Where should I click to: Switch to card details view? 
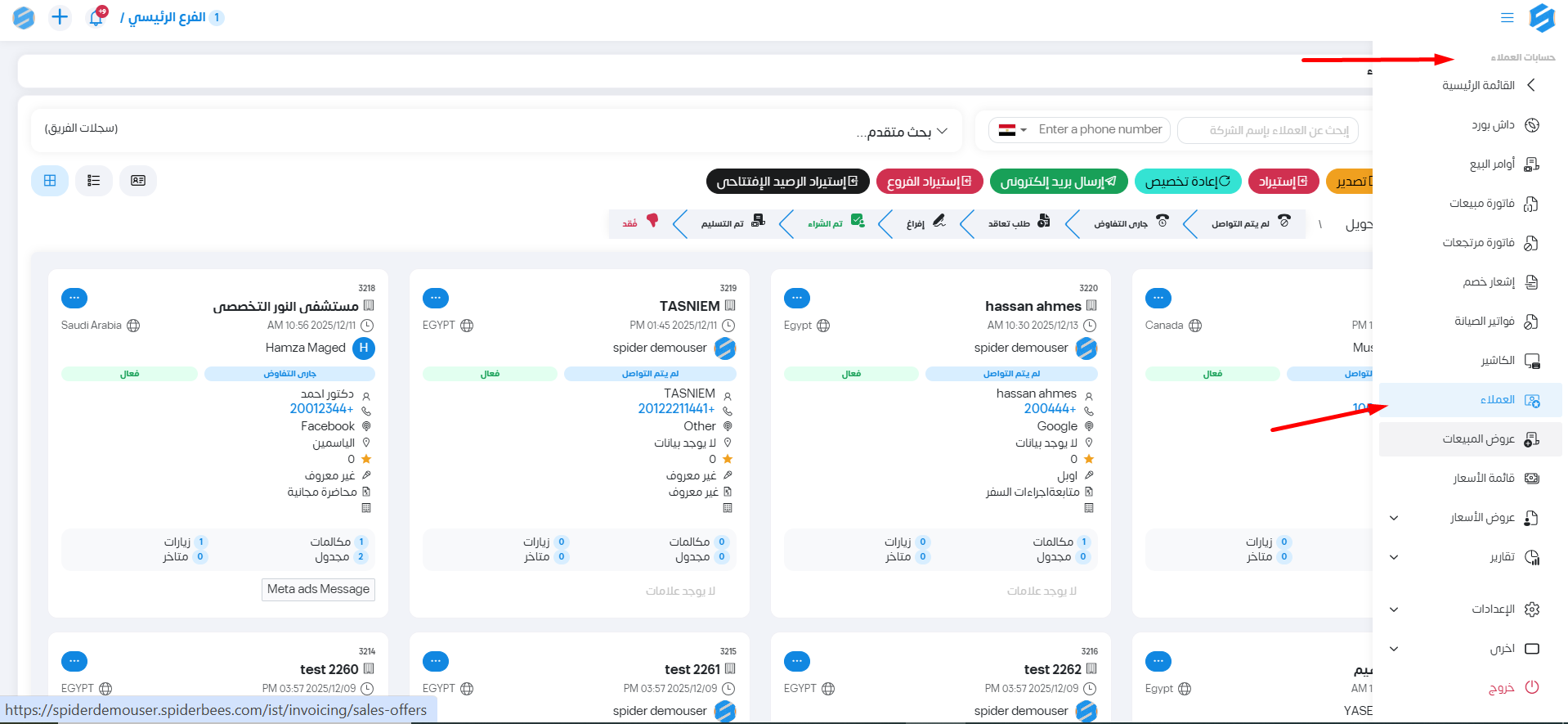tap(138, 181)
